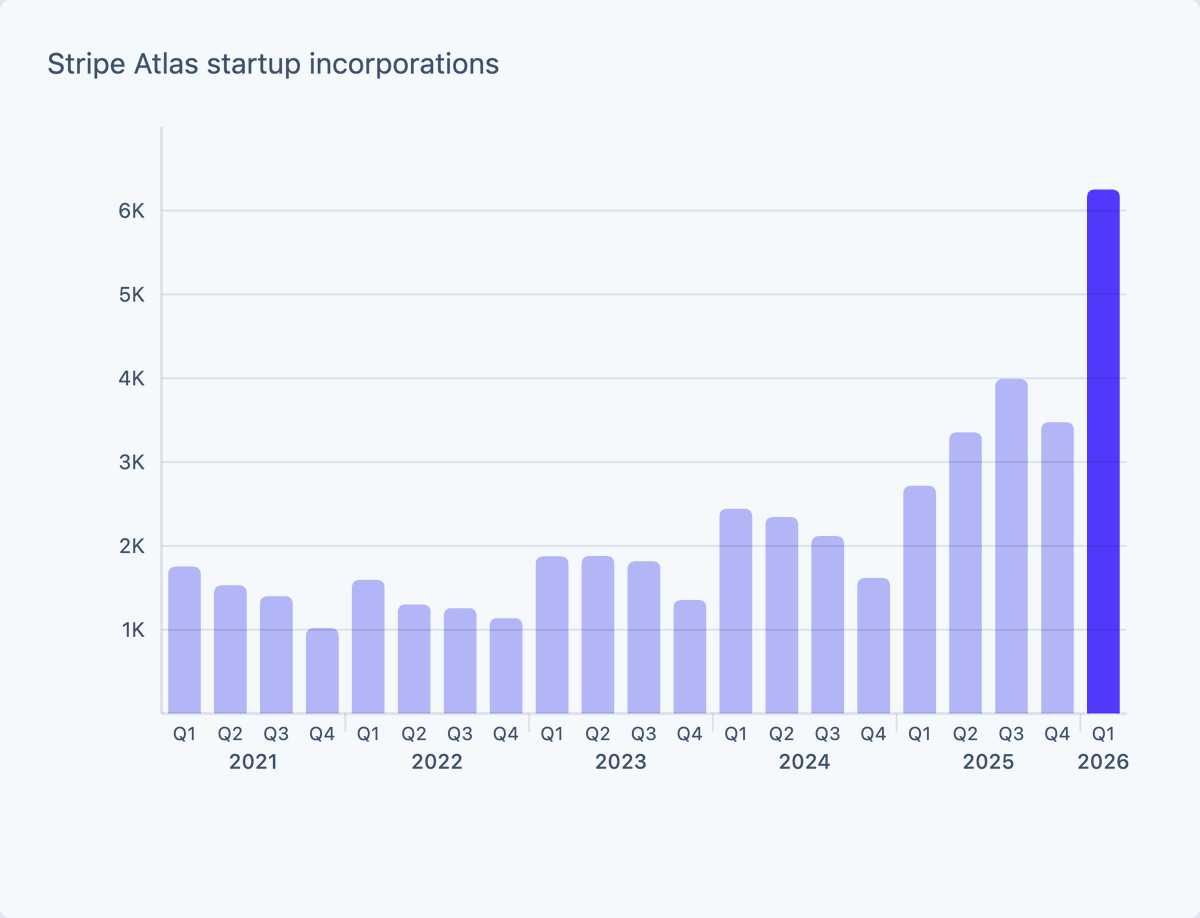Click the Q4 2024 bar
Image resolution: width=1200 pixels, height=918 pixels.
click(x=873, y=646)
